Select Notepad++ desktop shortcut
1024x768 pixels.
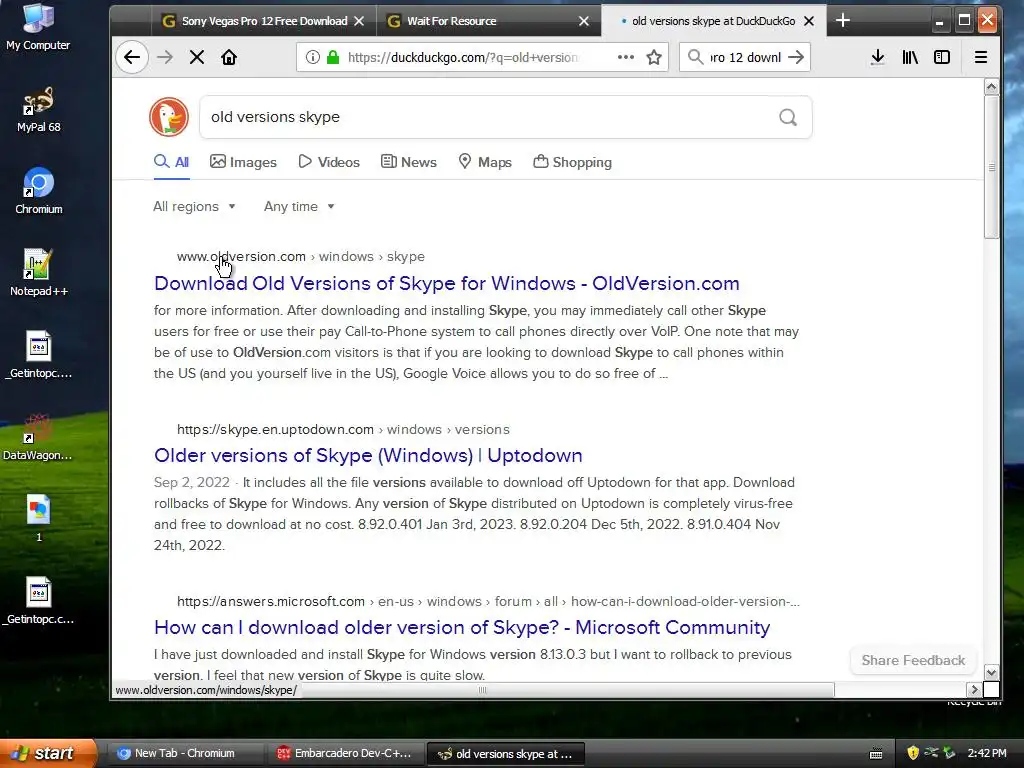click(39, 273)
